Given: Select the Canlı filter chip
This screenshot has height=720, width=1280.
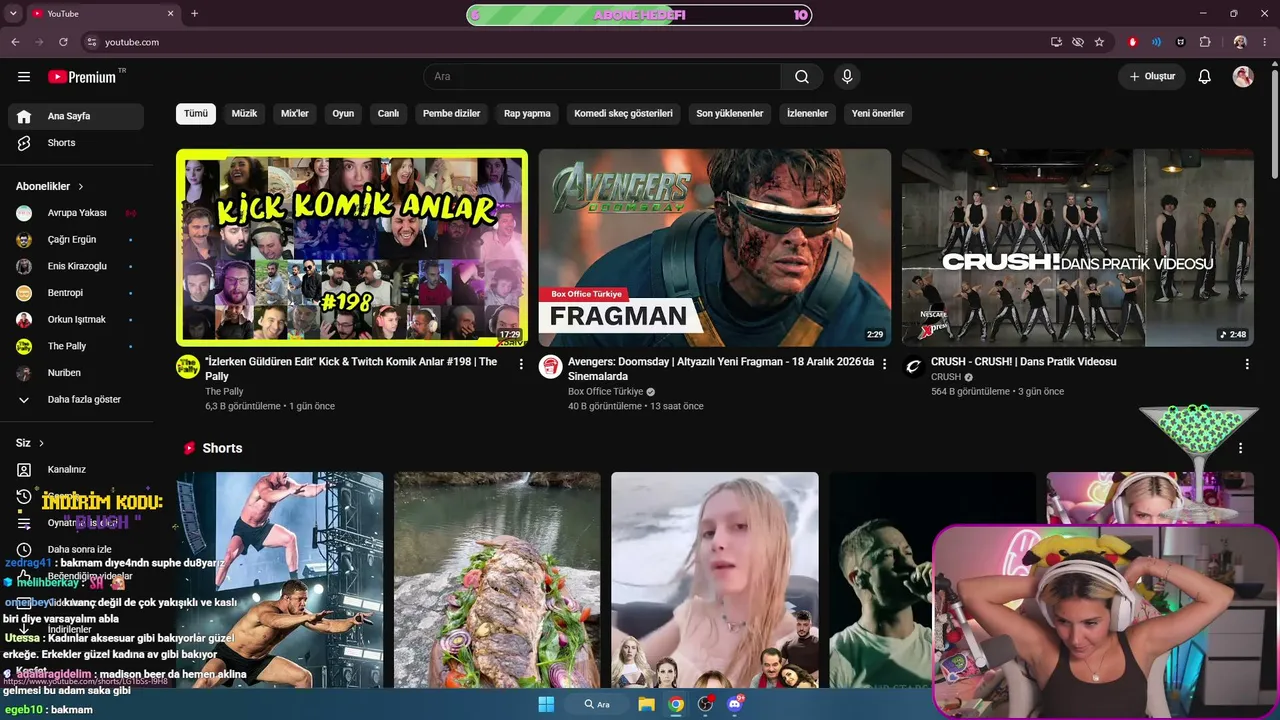Looking at the screenshot, I should click(x=388, y=114).
